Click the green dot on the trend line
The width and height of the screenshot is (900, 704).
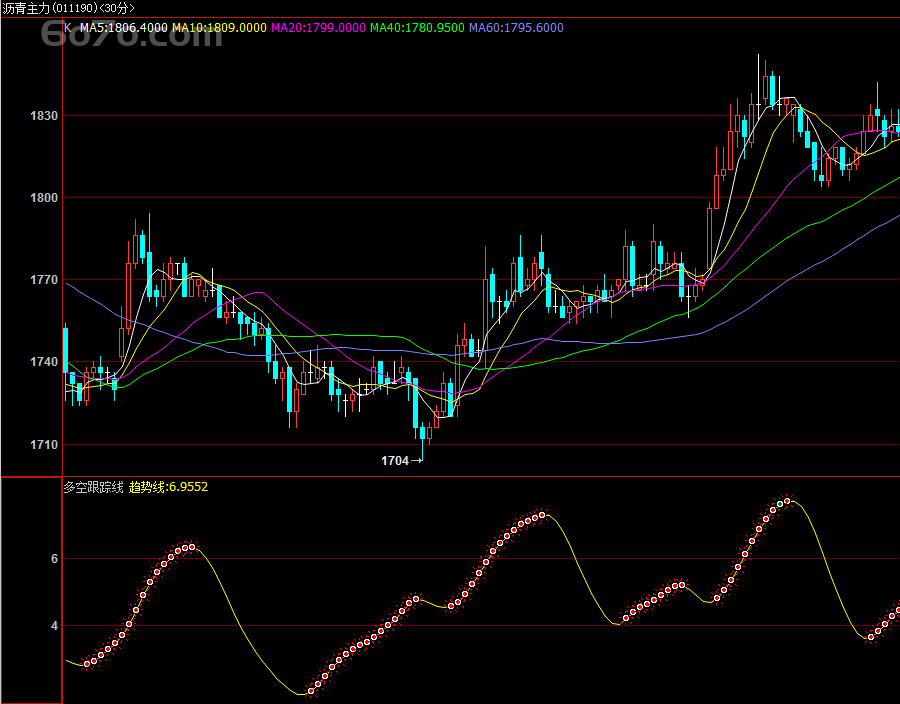pos(780,504)
